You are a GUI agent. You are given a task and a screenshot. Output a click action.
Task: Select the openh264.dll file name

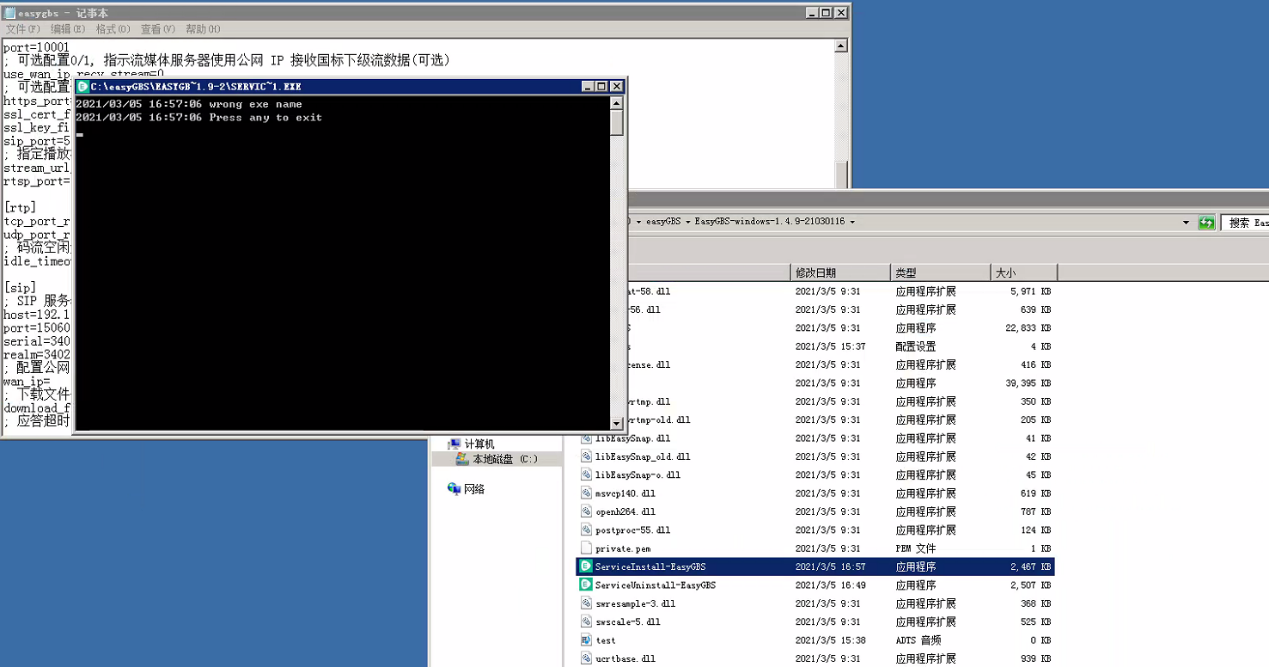point(625,512)
